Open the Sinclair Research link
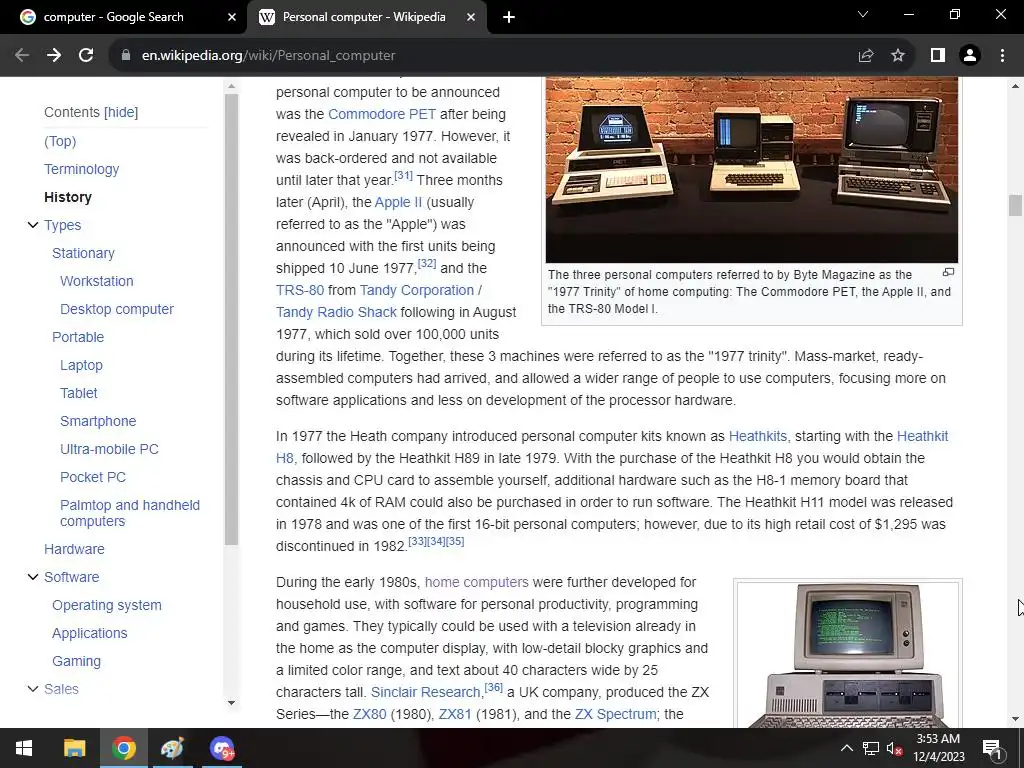 click(426, 692)
